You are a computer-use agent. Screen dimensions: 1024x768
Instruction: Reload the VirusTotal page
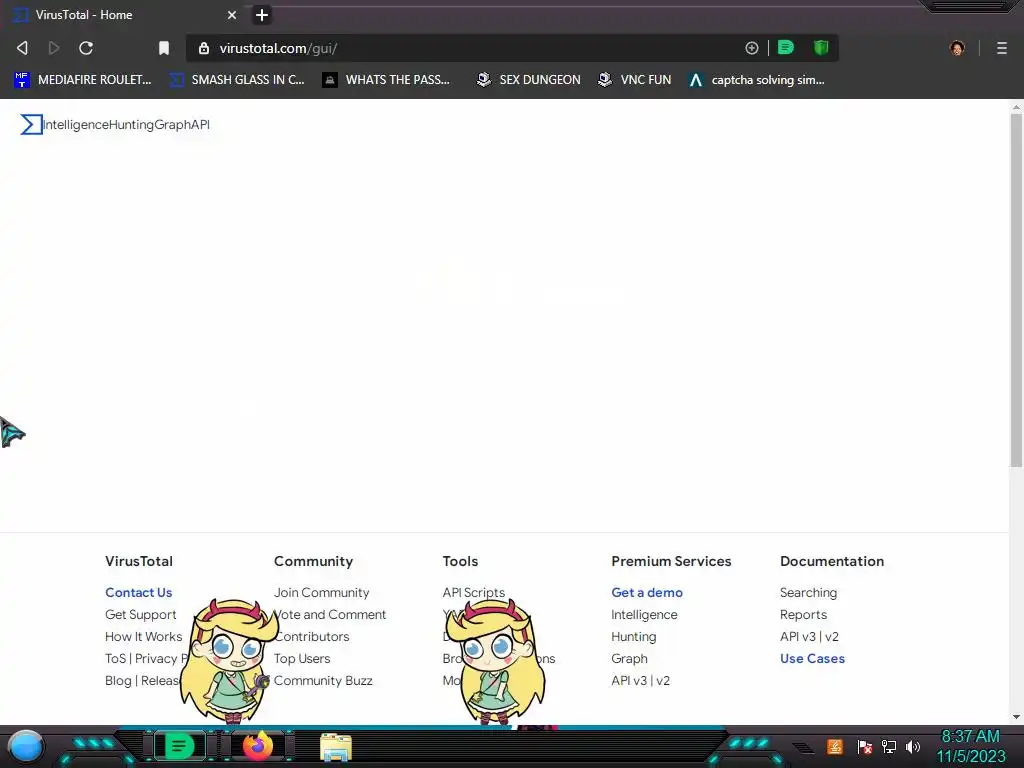[86, 48]
